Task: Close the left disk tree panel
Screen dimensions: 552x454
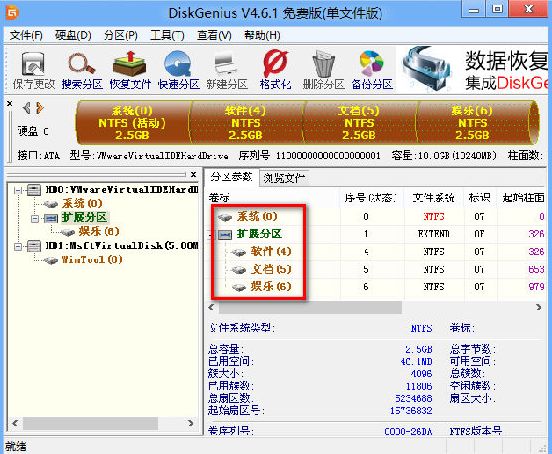Action: click(x=193, y=174)
